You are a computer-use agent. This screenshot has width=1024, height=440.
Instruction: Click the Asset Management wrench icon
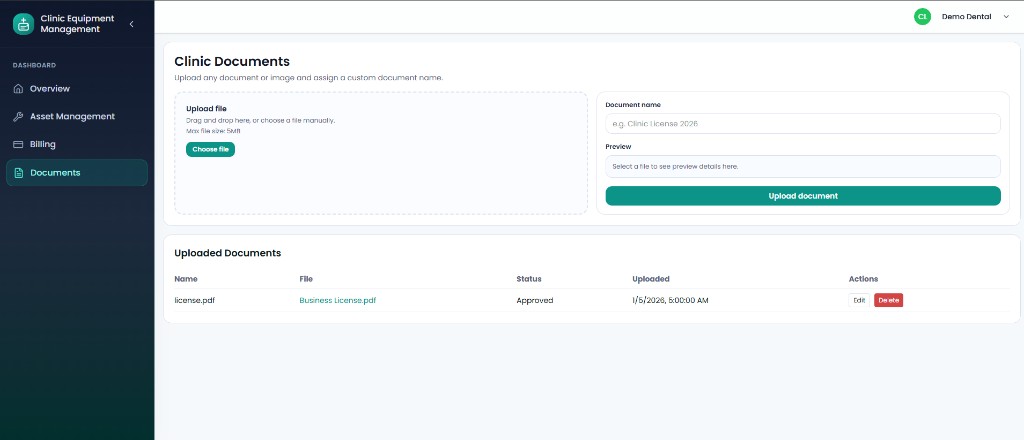tap(18, 117)
